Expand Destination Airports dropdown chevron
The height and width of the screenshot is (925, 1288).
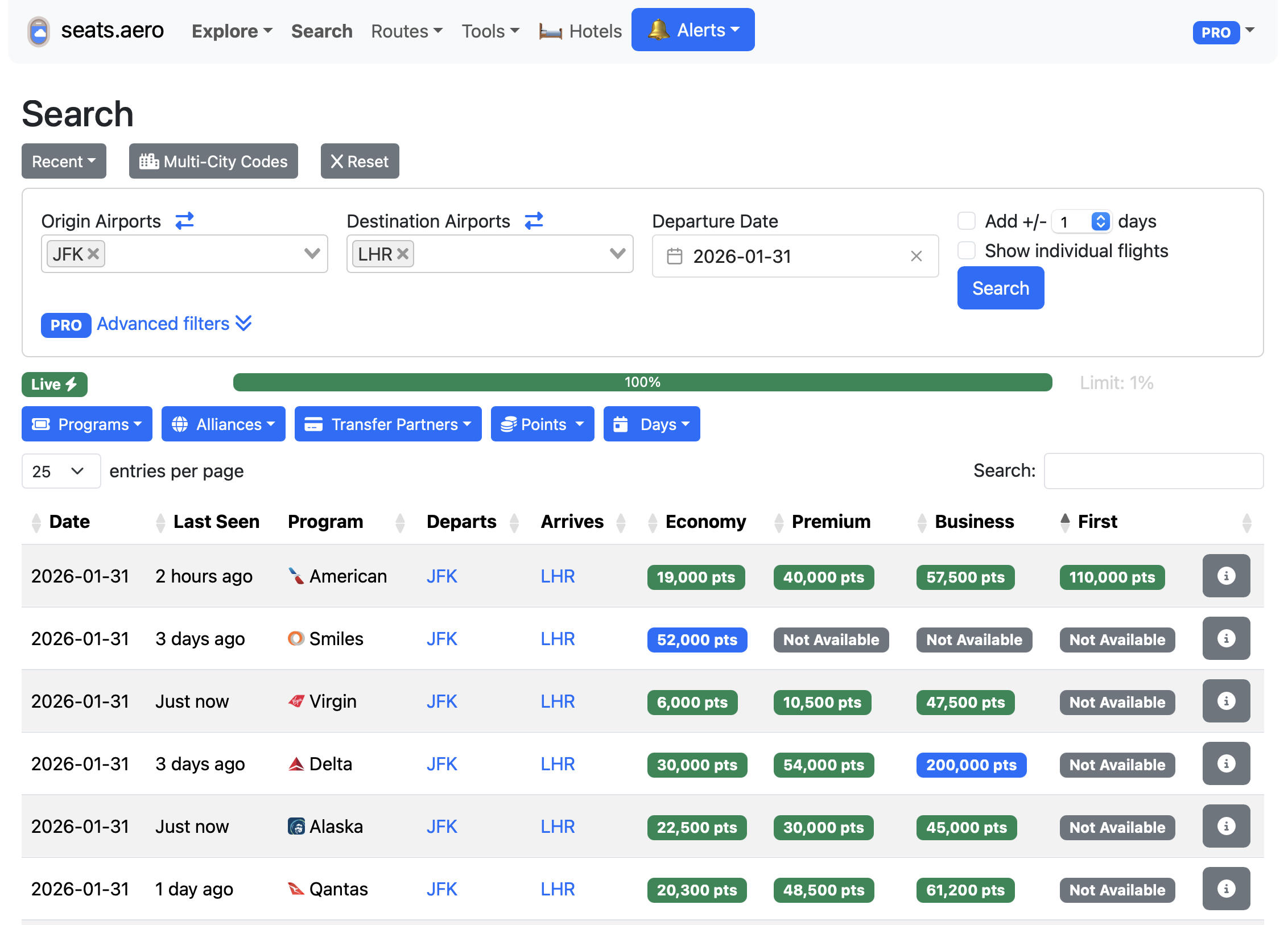(x=617, y=253)
